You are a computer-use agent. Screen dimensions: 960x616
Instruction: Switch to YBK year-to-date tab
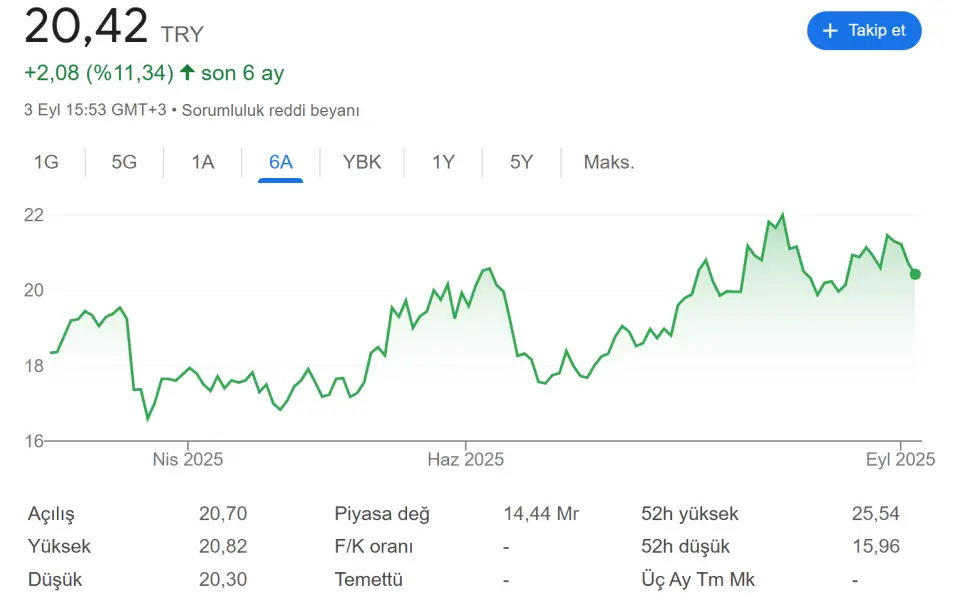click(362, 162)
